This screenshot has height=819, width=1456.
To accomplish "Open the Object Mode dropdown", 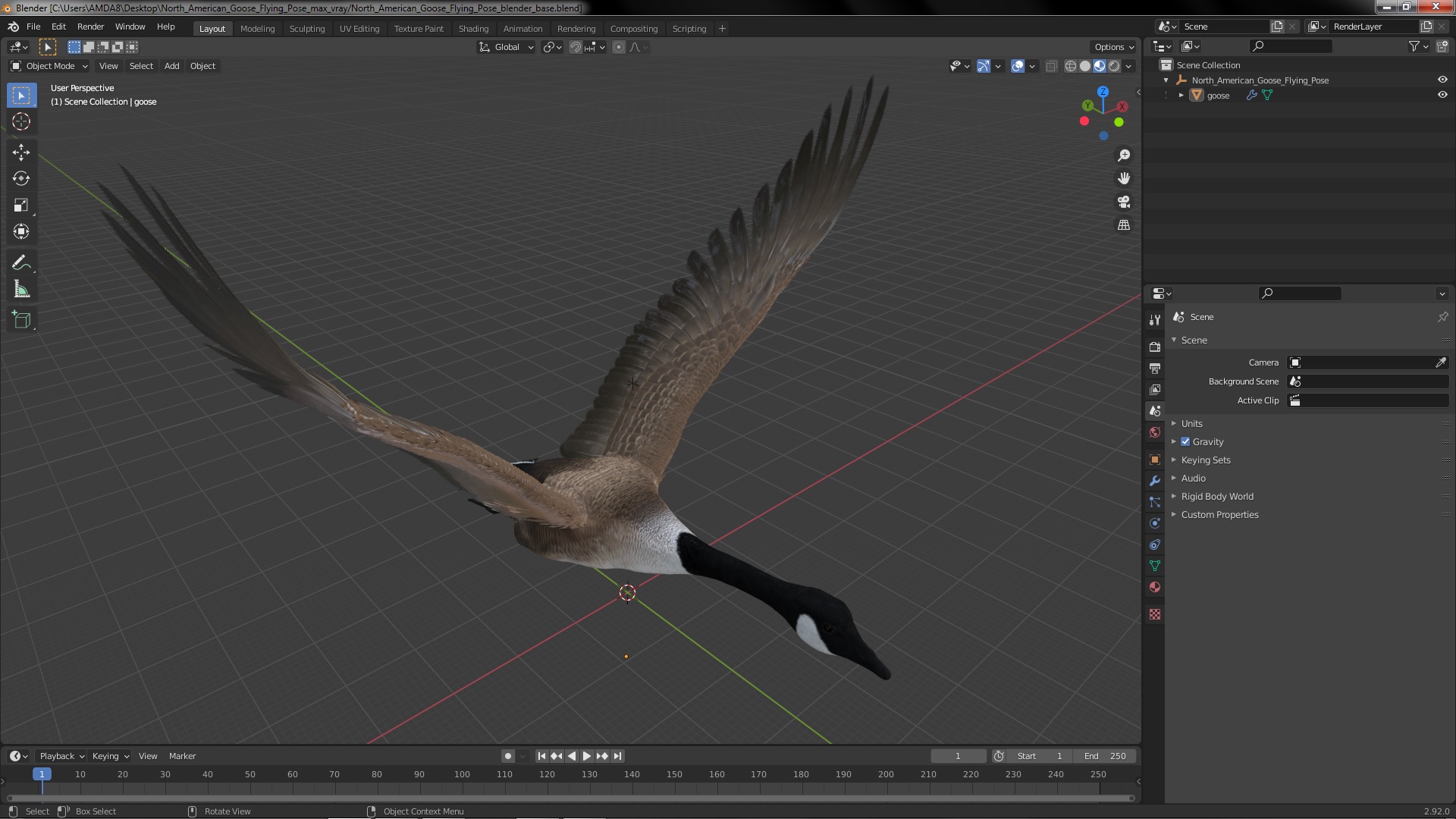I will point(49,66).
